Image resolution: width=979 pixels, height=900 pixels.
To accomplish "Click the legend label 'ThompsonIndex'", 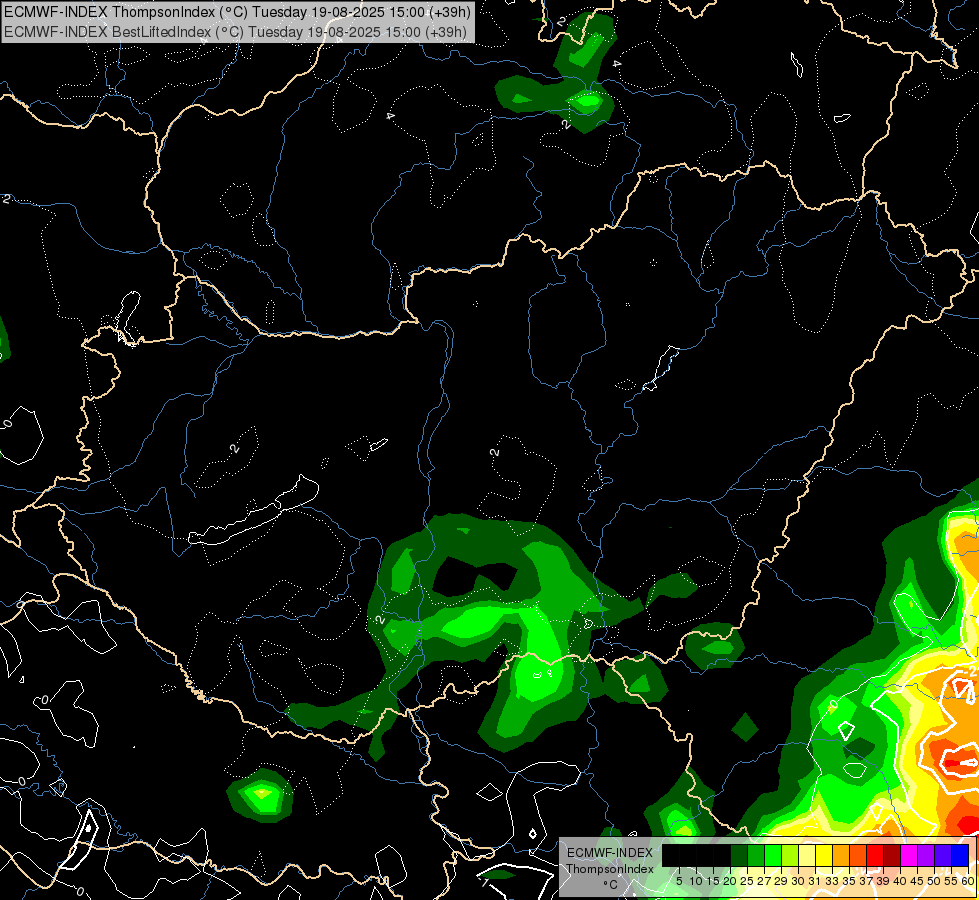I will click(610, 869).
